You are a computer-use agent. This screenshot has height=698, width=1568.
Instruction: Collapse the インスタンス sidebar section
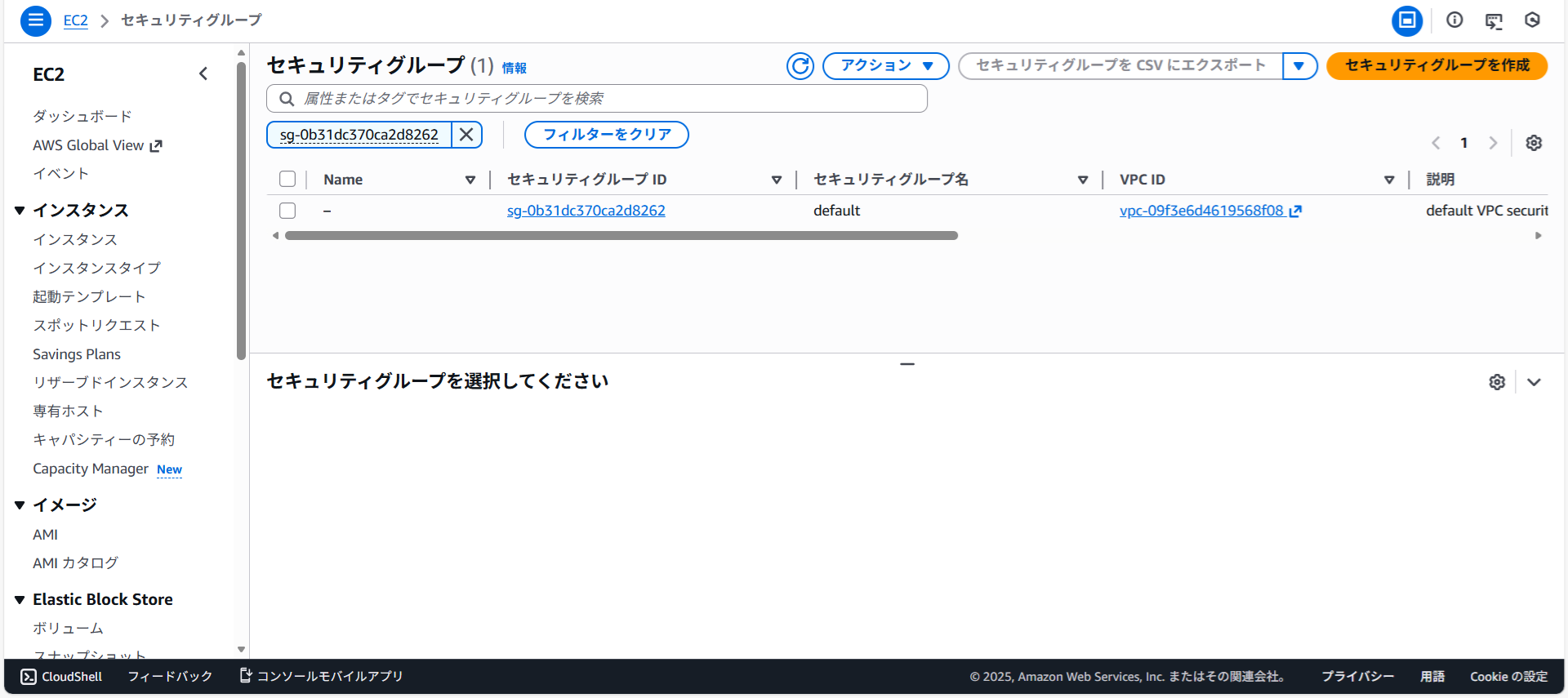pyautogui.click(x=20, y=211)
